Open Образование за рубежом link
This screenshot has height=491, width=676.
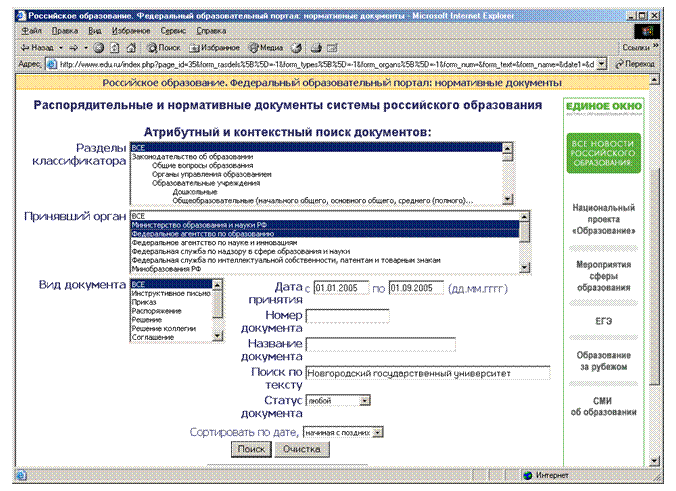click(604, 361)
